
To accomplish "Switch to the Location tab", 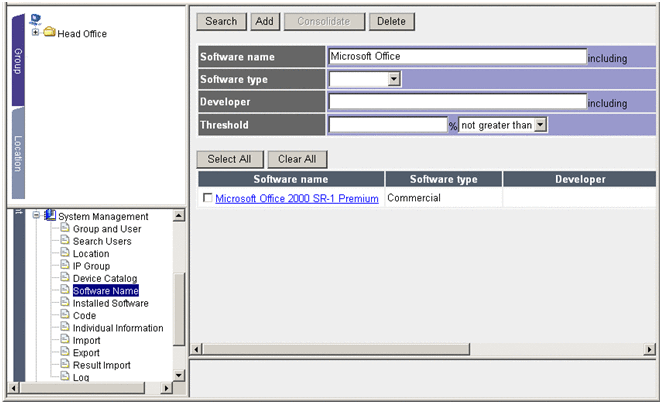I will (x=18, y=153).
